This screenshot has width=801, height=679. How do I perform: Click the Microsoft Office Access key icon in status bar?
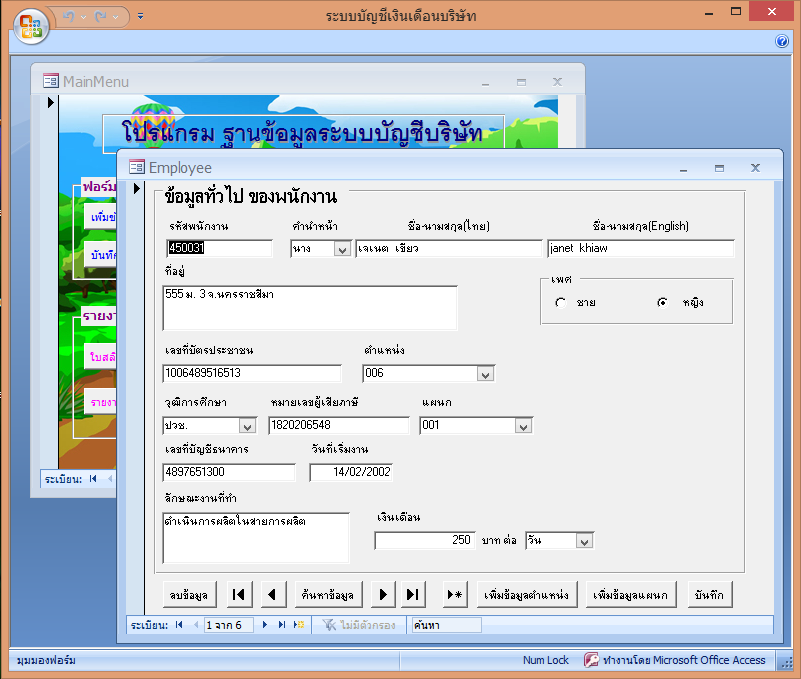591,660
